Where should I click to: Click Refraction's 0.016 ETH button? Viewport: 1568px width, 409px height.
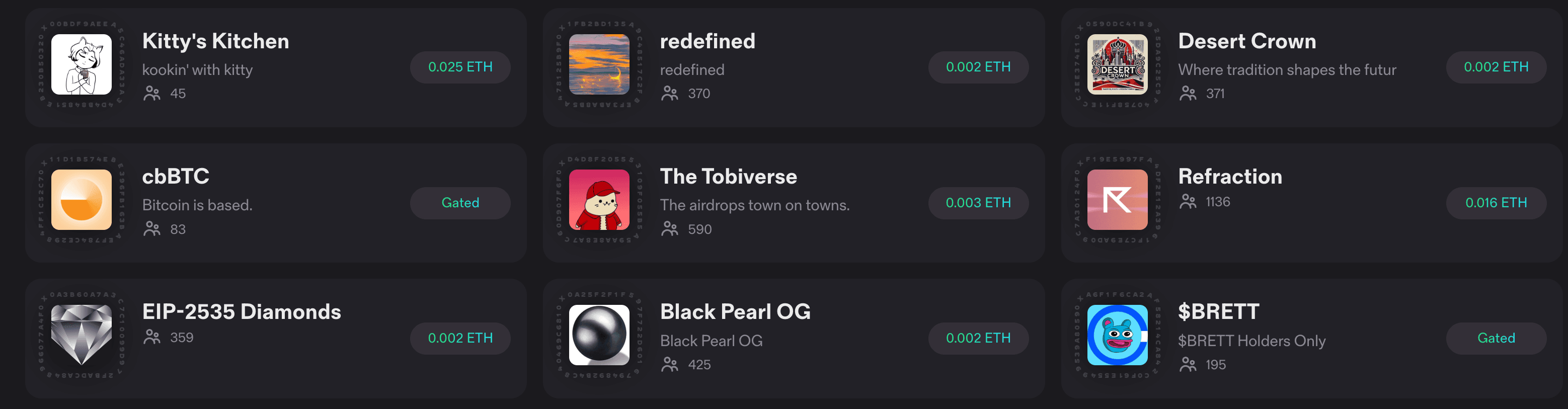point(1496,203)
